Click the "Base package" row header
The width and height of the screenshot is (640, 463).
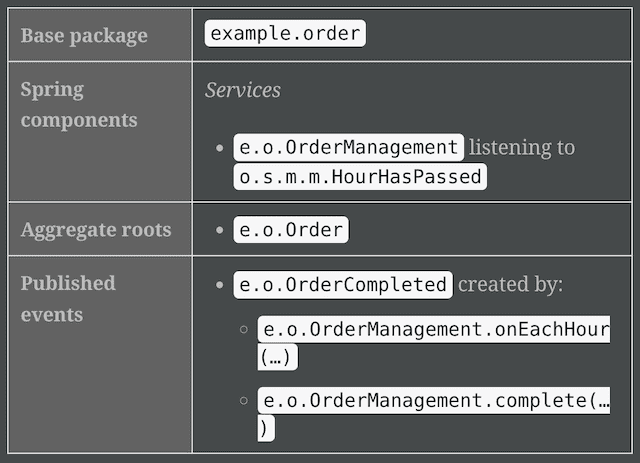[x=83, y=35]
